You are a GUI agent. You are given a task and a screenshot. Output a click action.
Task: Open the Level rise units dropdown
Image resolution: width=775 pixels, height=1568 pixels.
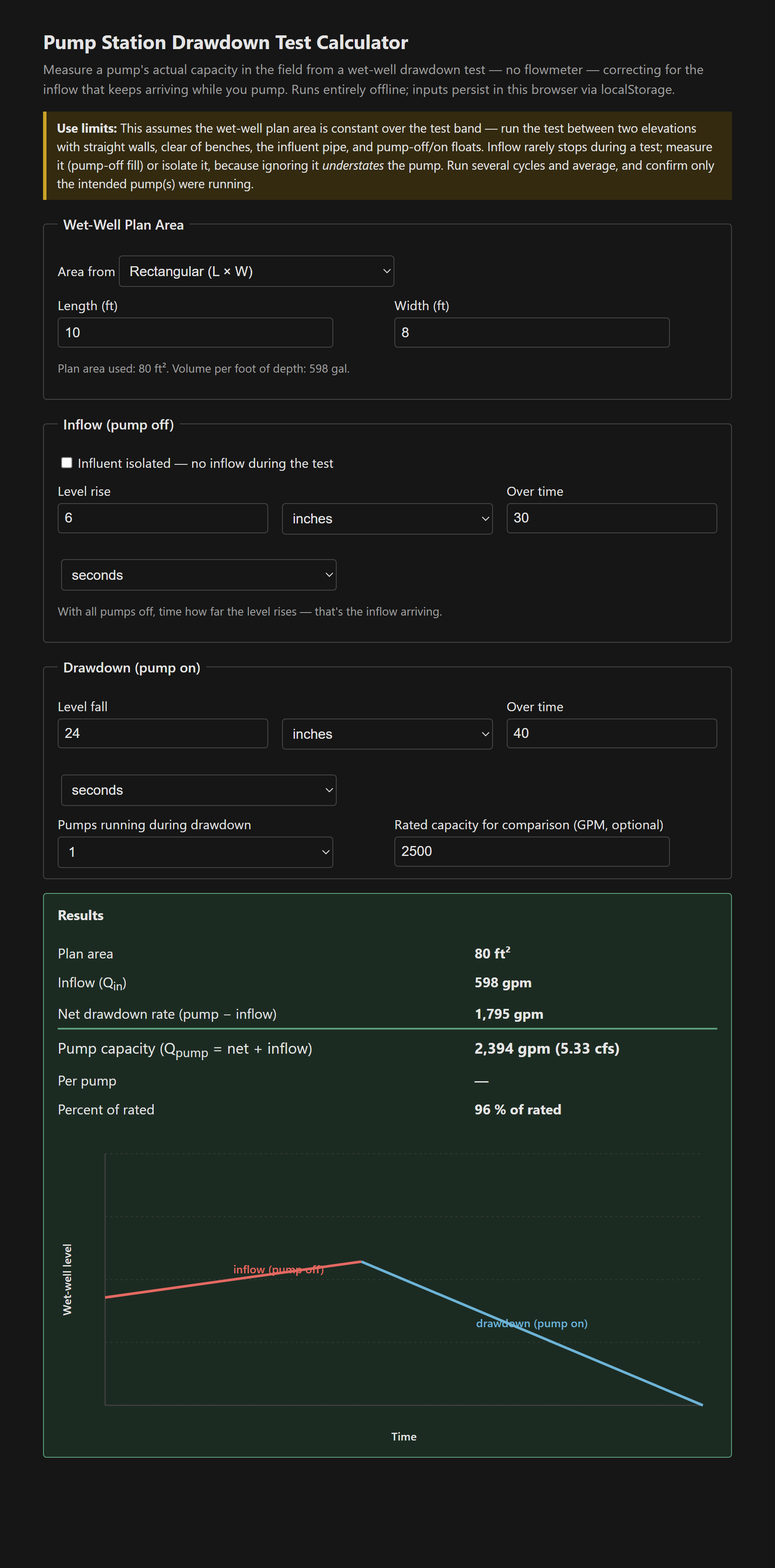(x=387, y=519)
